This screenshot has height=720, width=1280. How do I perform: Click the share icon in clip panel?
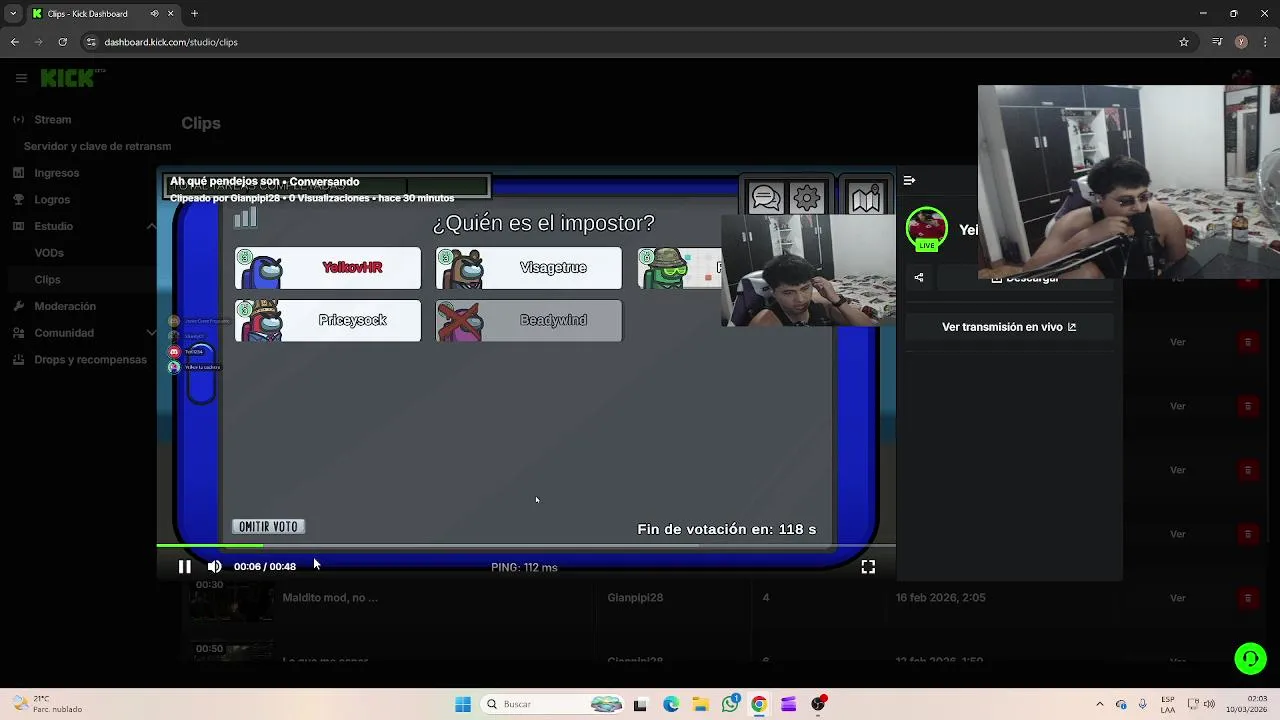click(x=919, y=277)
